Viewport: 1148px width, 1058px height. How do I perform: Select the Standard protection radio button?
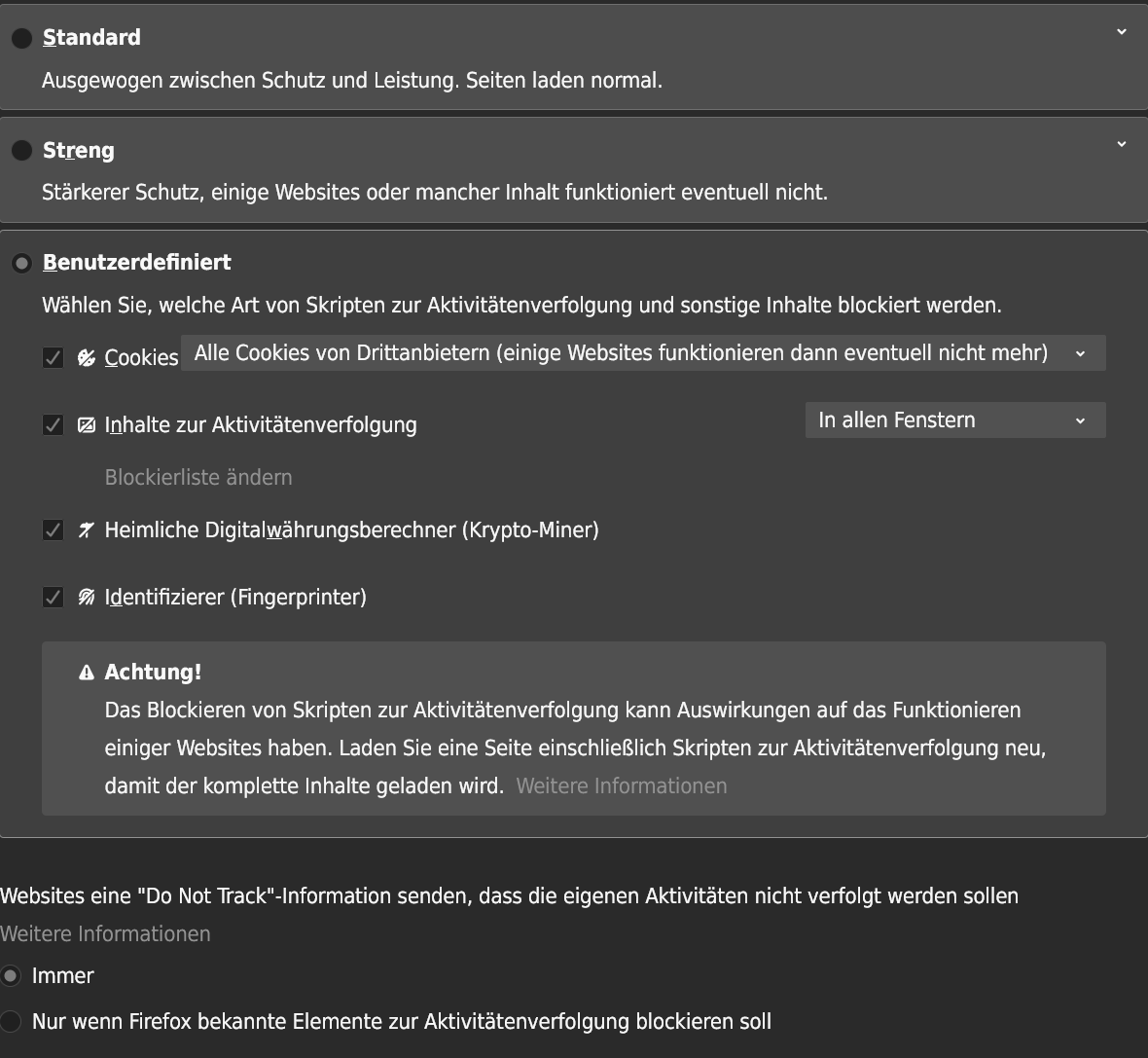(x=21, y=38)
